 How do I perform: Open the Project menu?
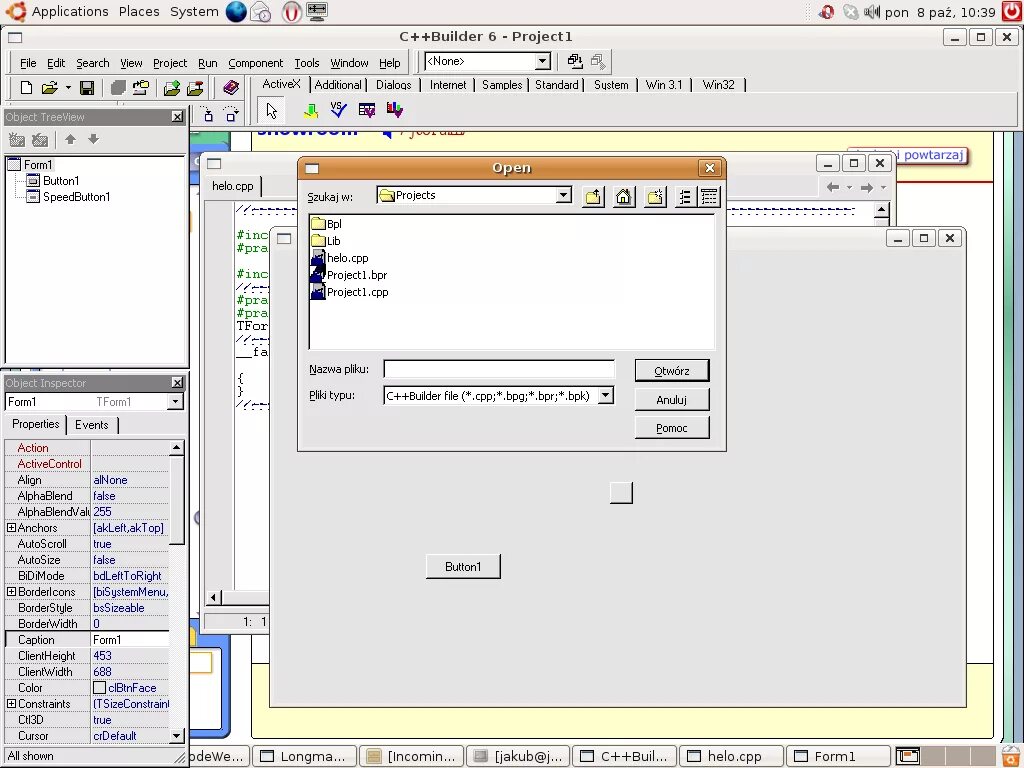(170, 63)
